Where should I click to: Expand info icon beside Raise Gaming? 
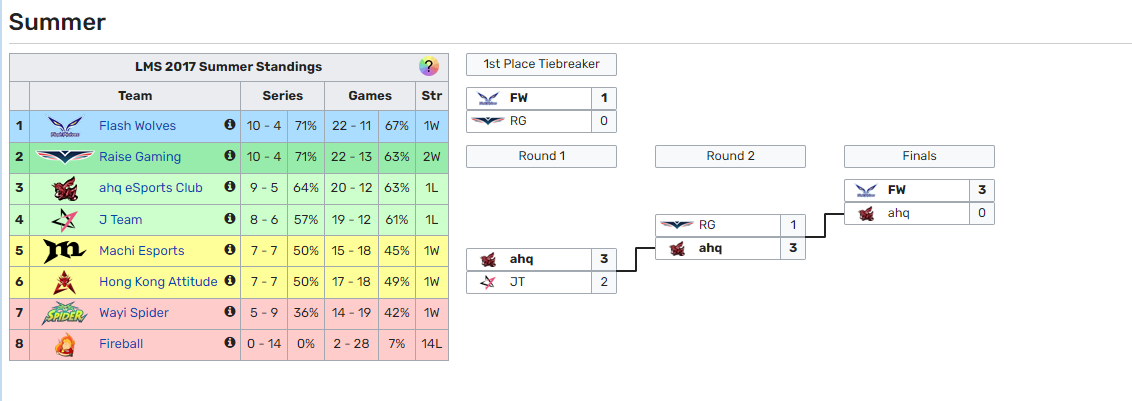[230, 156]
